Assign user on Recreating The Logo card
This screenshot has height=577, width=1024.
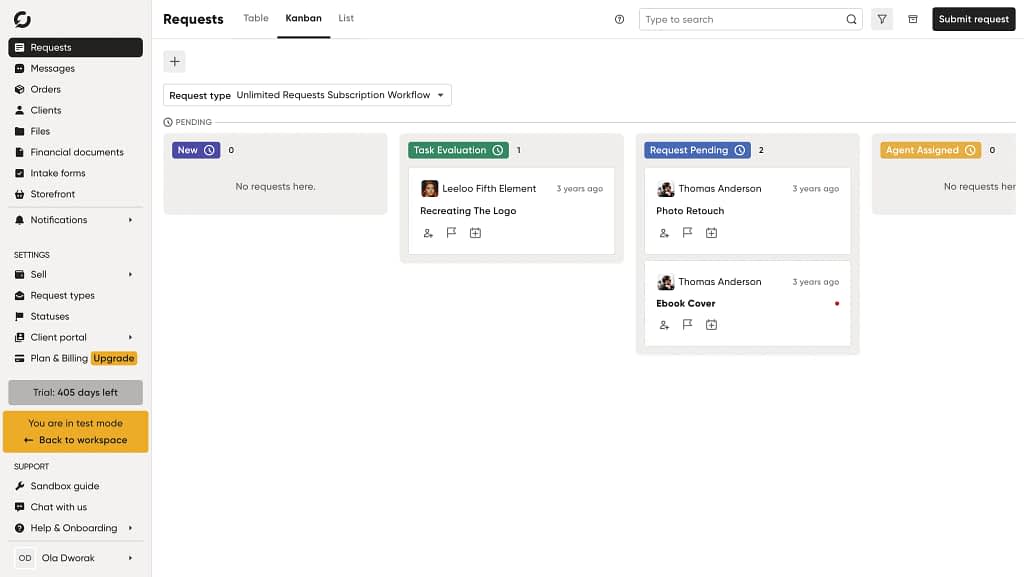click(x=428, y=233)
